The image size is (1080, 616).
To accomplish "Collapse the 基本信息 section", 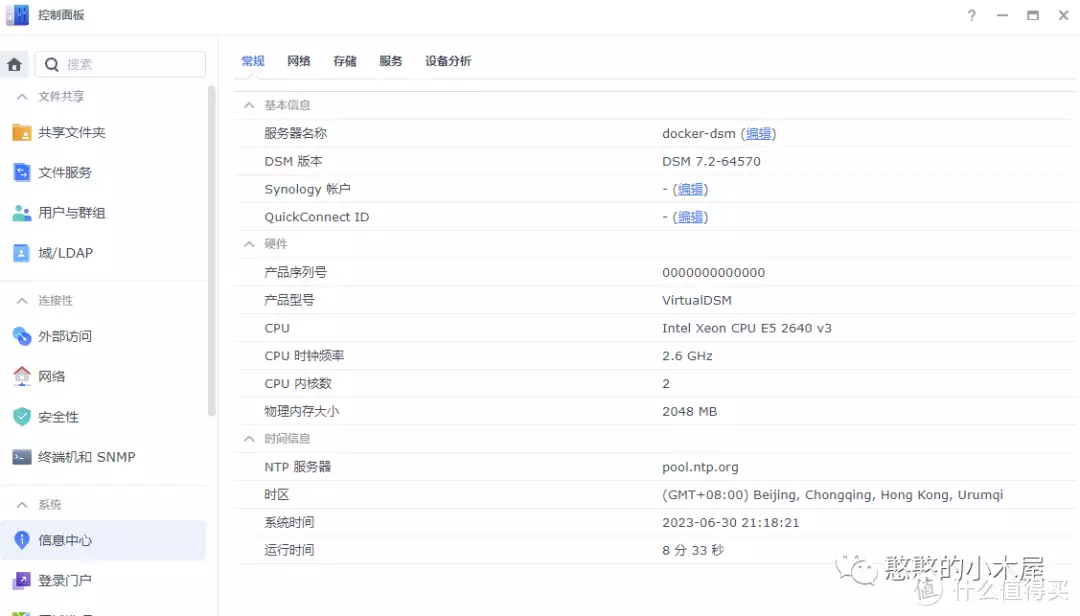I will point(249,105).
